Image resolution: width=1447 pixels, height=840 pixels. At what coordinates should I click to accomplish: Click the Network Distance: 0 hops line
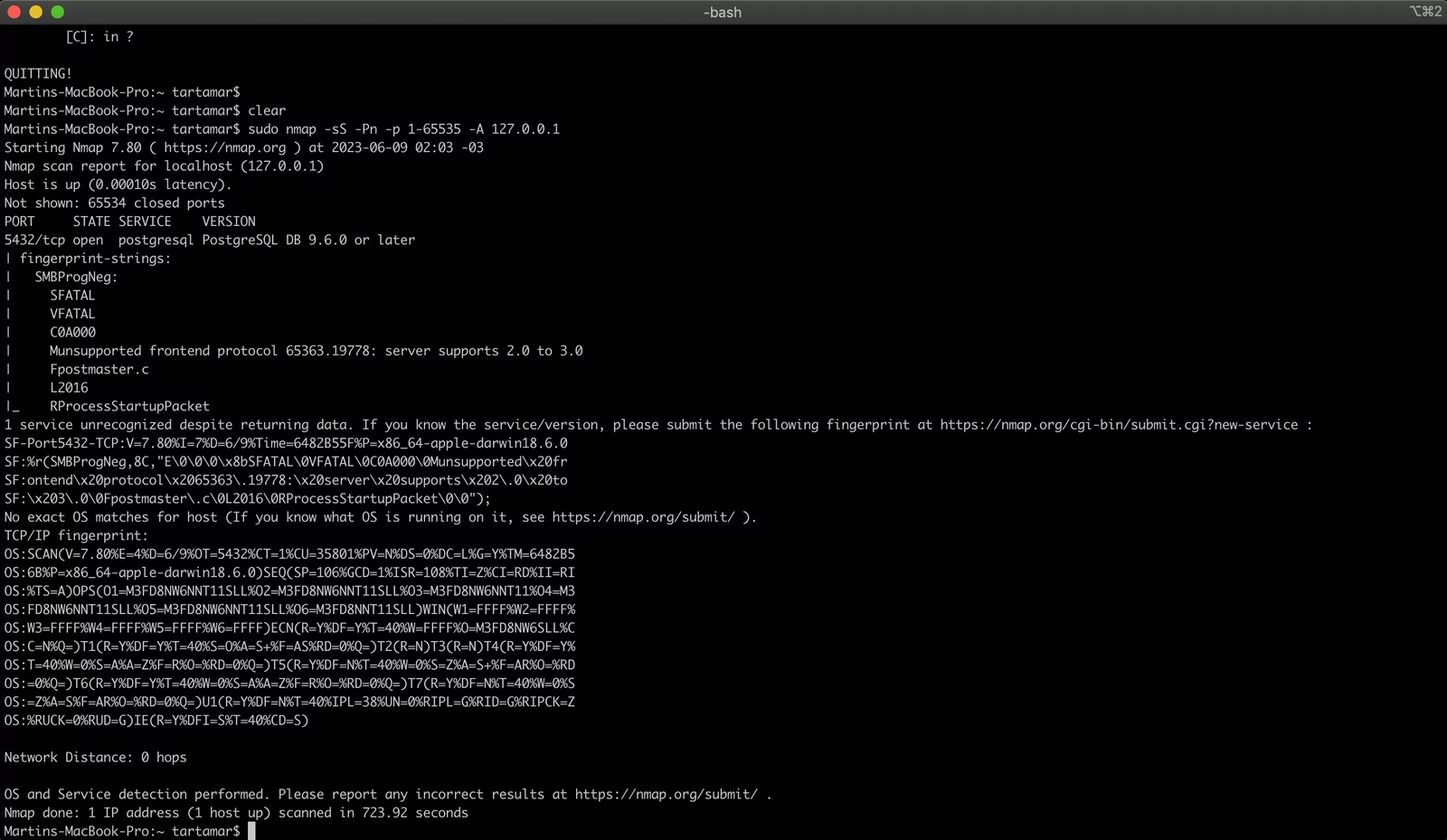tap(95, 757)
